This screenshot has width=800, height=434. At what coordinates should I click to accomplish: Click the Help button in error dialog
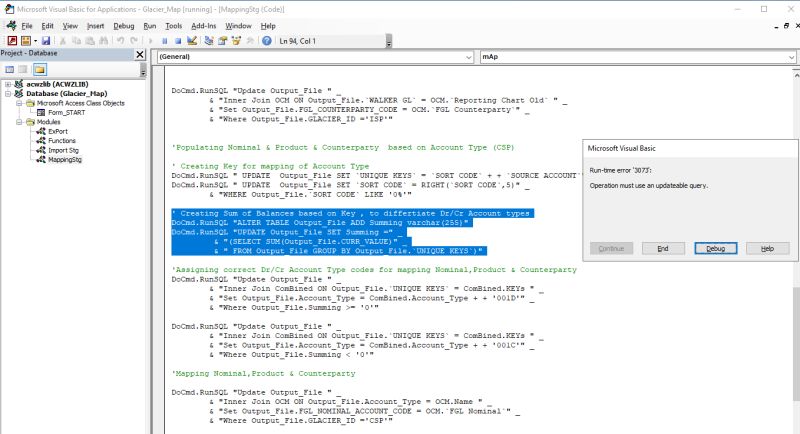(x=767, y=248)
